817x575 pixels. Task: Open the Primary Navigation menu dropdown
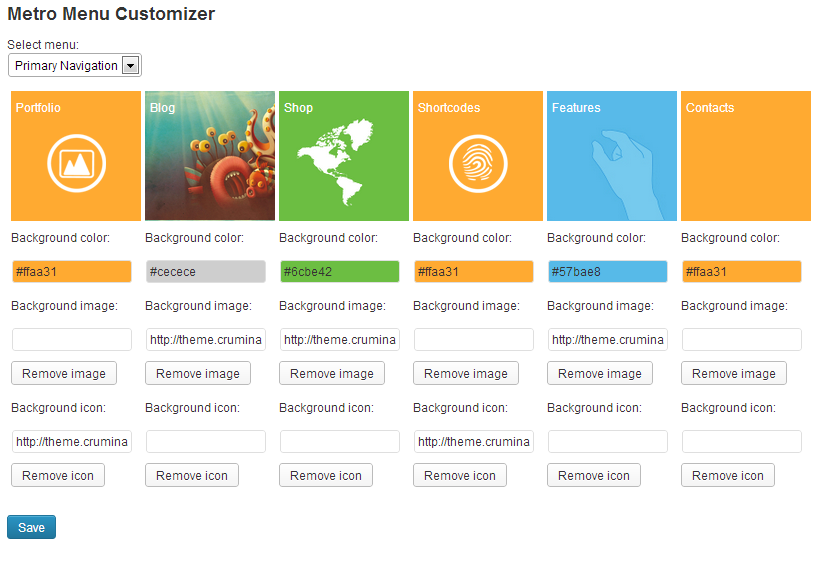click(x=75, y=66)
